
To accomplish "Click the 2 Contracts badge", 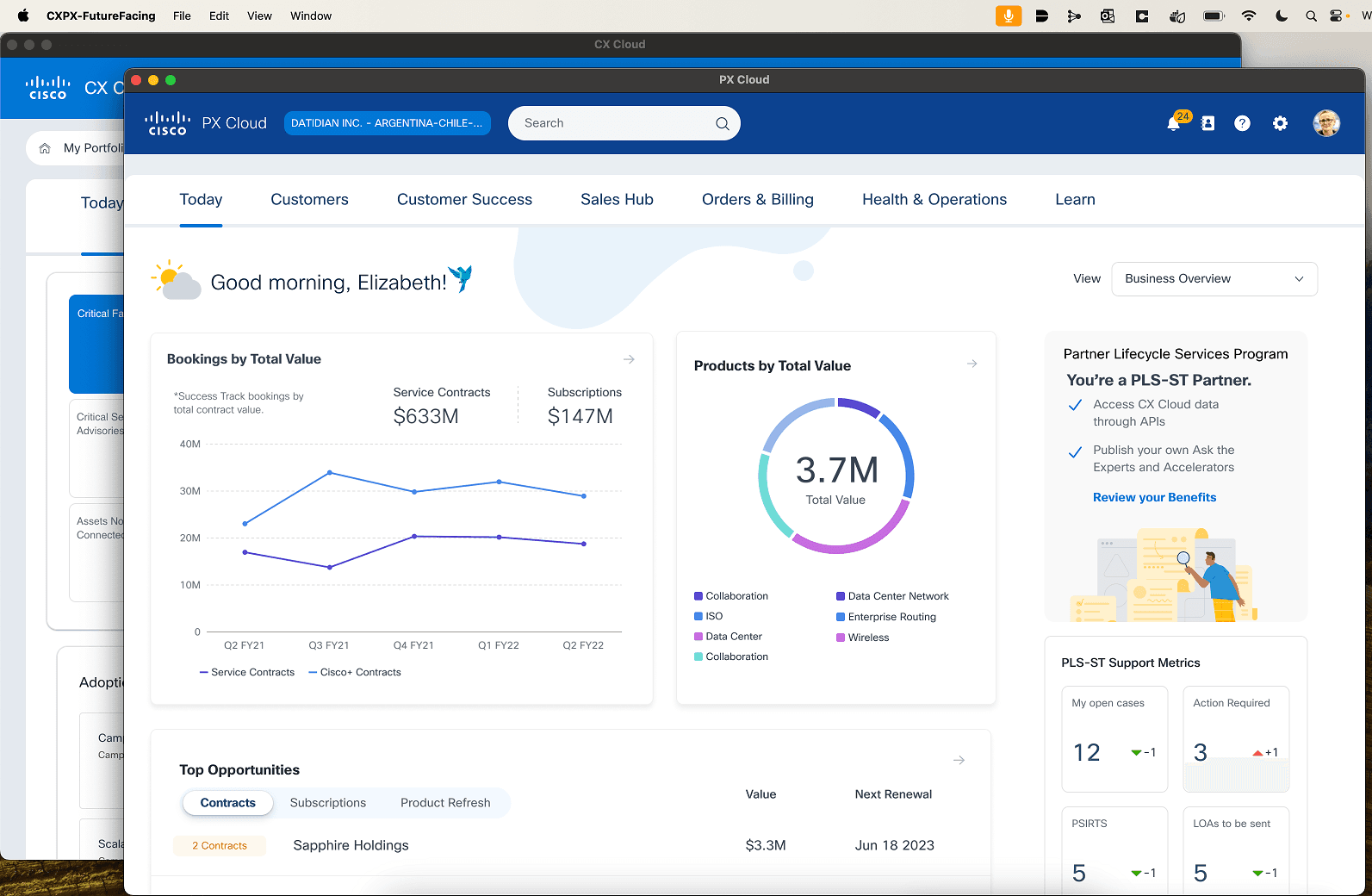I will [220, 846].
